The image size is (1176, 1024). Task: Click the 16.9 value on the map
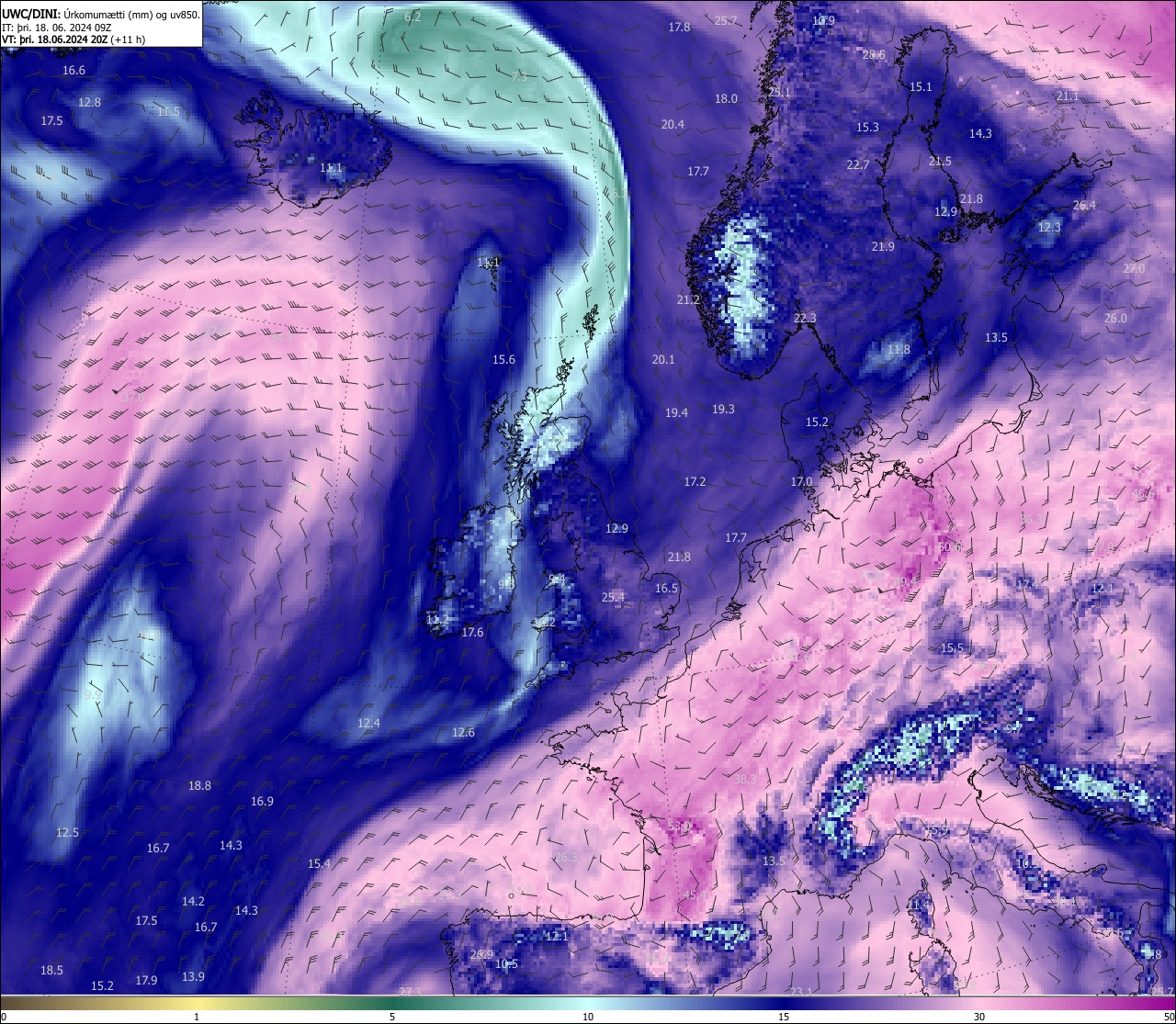point(262,802)
